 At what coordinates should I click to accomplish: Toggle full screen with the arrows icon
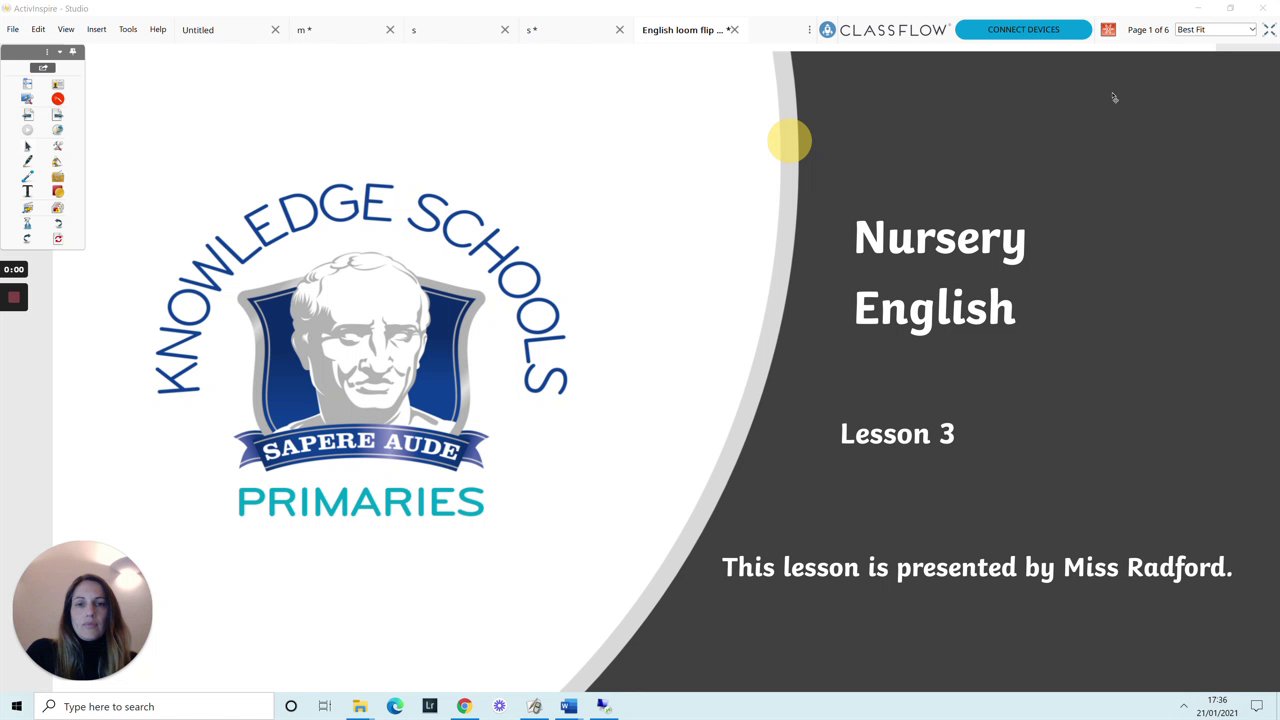point(1269,30)
